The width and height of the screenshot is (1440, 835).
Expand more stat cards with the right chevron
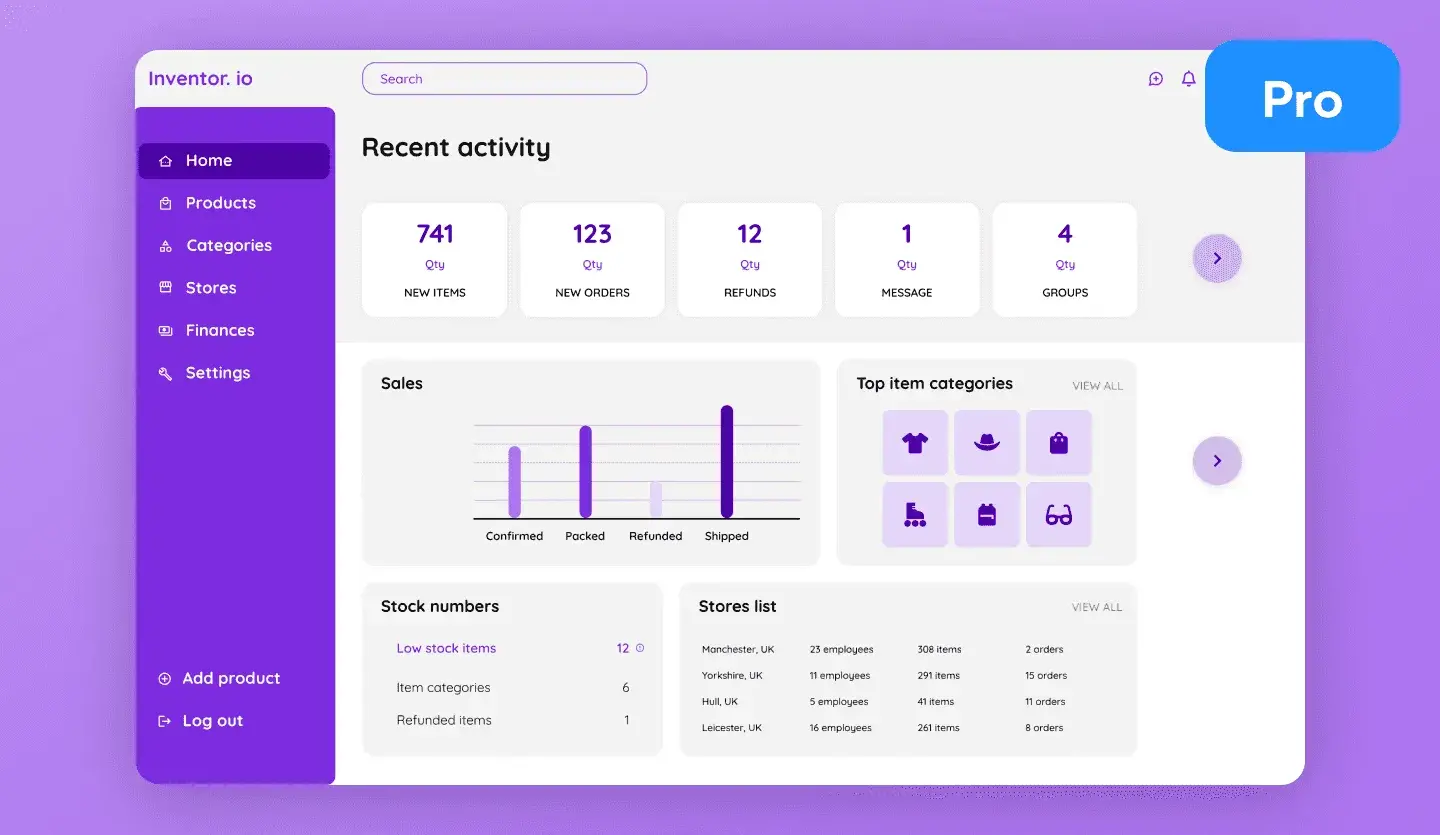1217,258
